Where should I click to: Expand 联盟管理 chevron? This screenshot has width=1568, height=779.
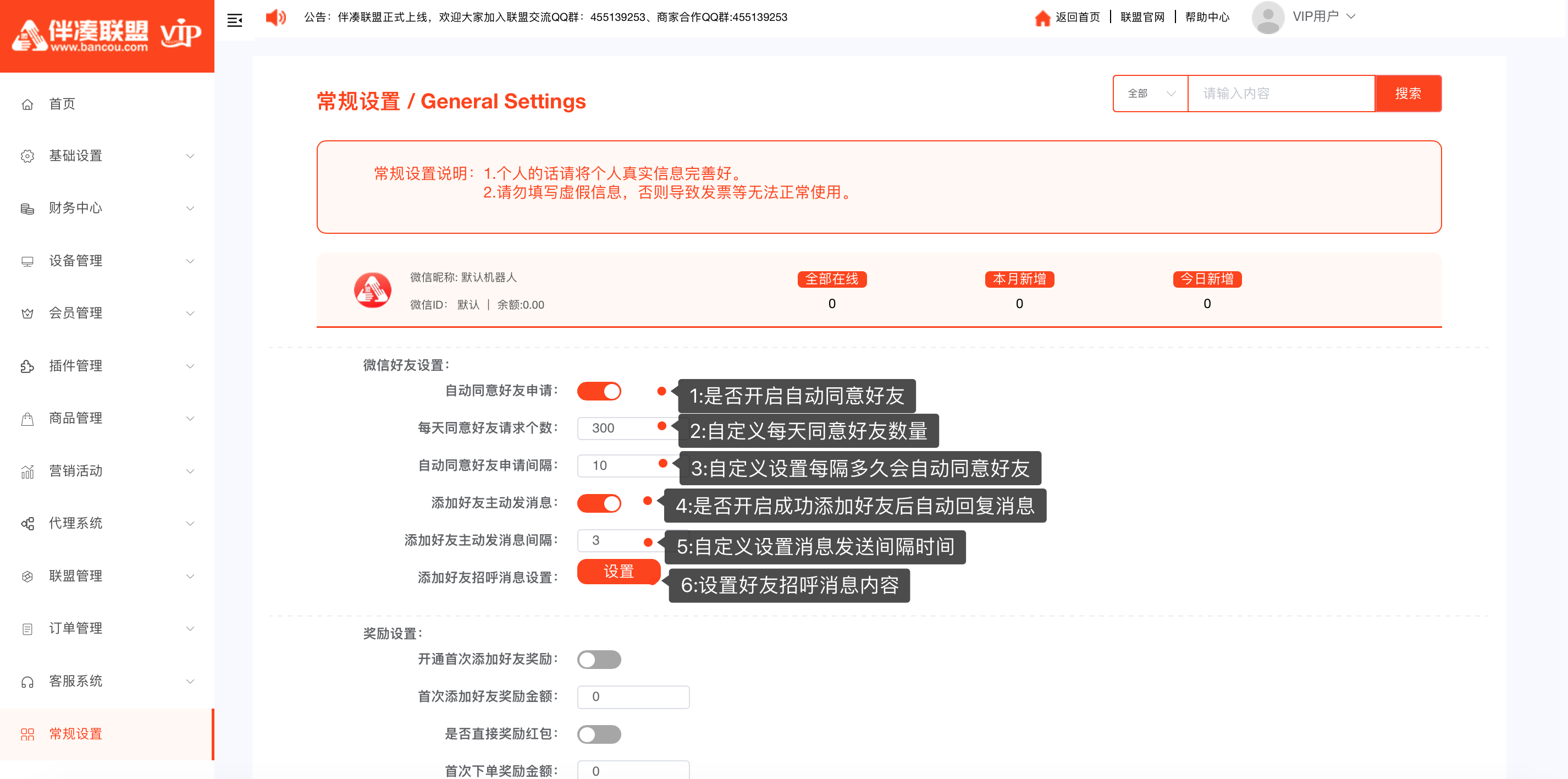(x=190, y=576)
